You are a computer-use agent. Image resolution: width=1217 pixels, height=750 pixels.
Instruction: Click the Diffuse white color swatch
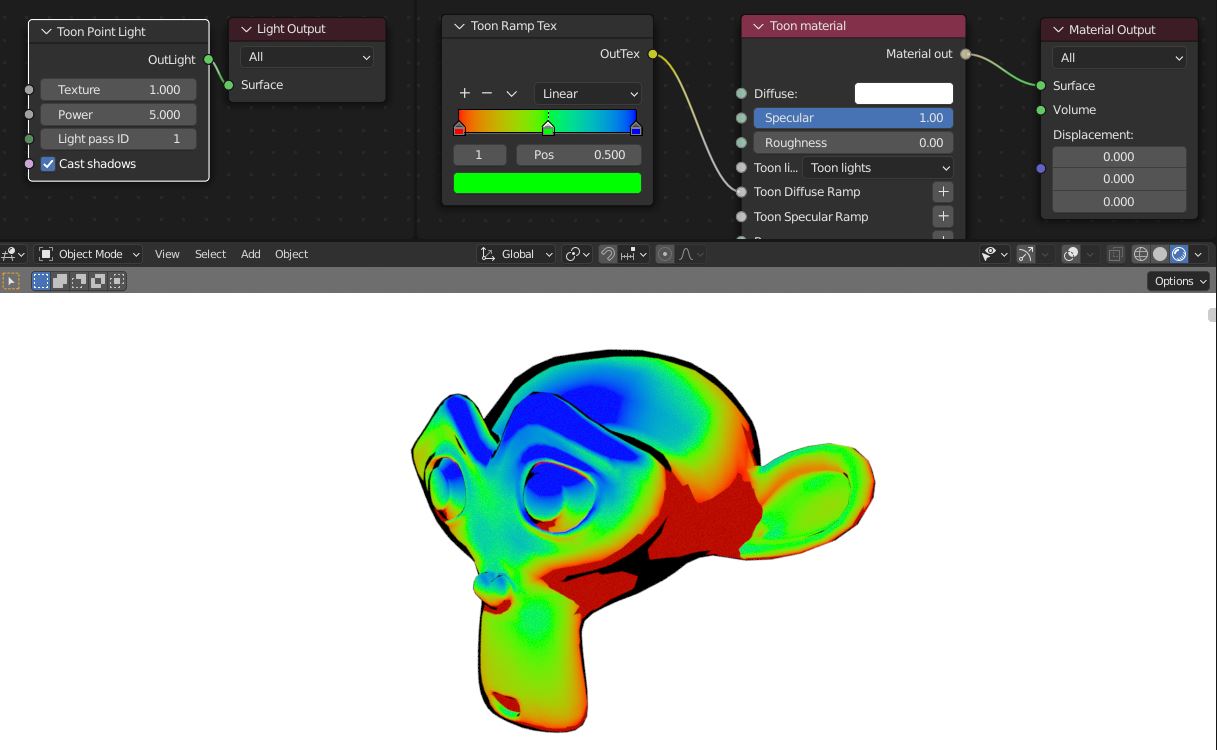coord(904,93)
